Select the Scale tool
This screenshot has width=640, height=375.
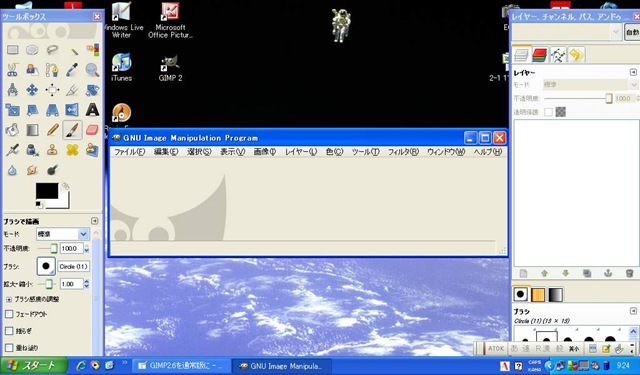tap(12, 110)
